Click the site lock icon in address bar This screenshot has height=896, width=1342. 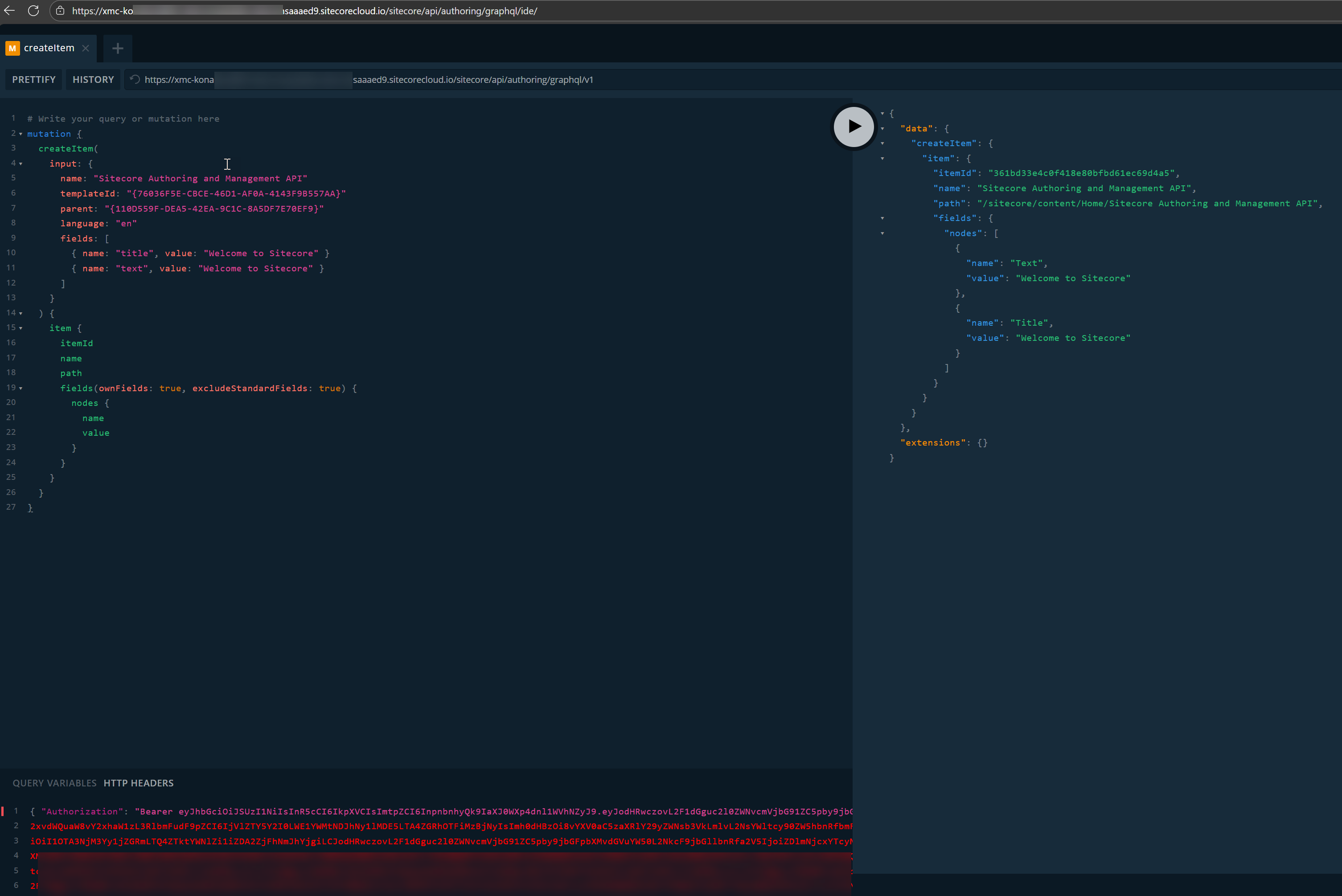coord(60,11)
